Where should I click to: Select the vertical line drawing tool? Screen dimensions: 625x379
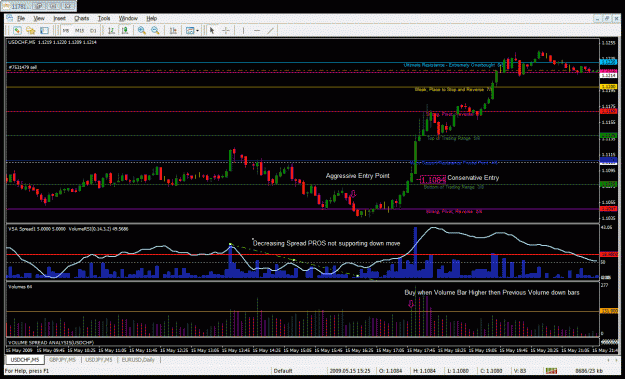[243, 30]
